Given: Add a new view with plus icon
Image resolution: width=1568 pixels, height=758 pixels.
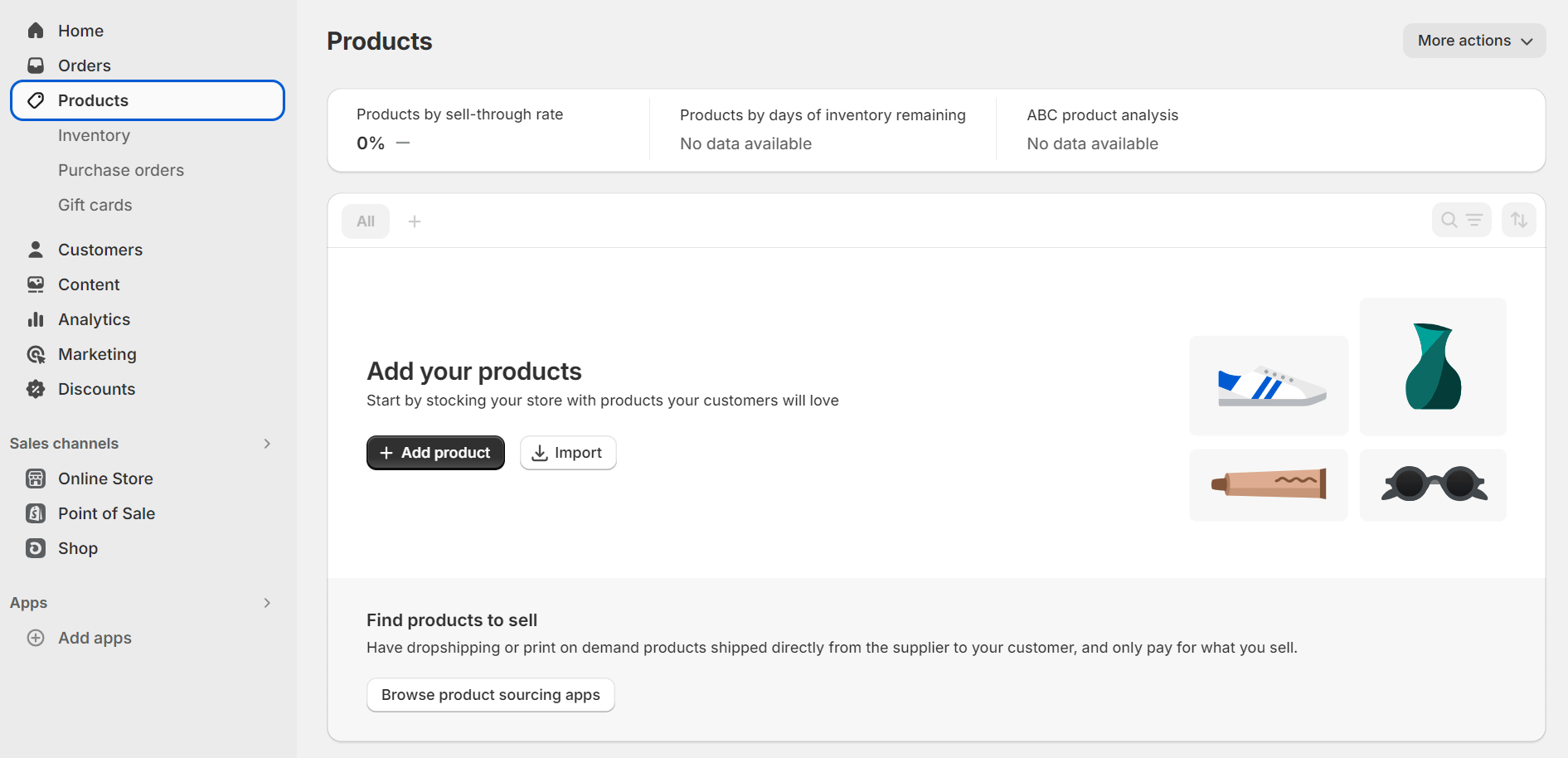Looking at the screenshot, I should [x=415, y=221].
